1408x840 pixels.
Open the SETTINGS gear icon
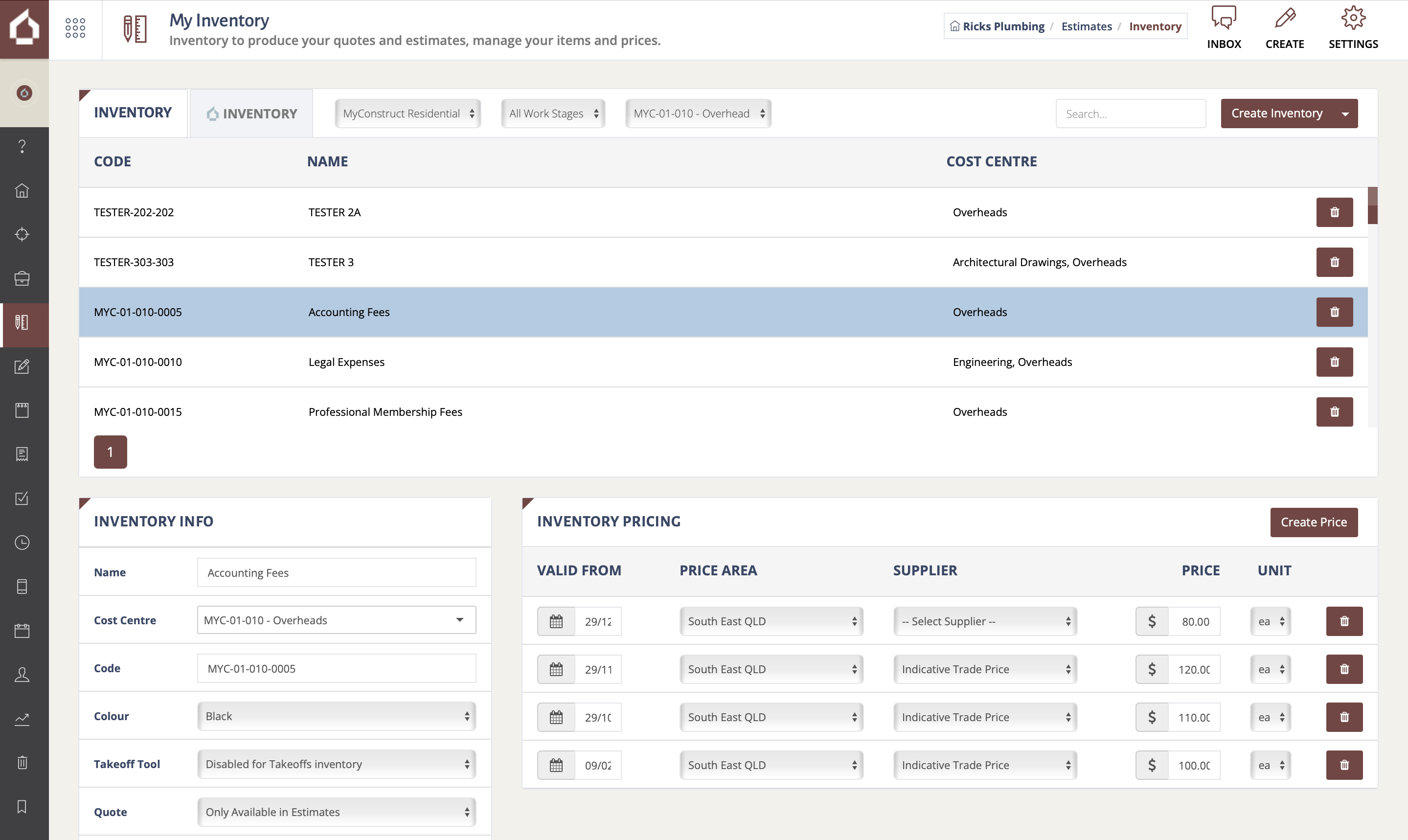1353,27
